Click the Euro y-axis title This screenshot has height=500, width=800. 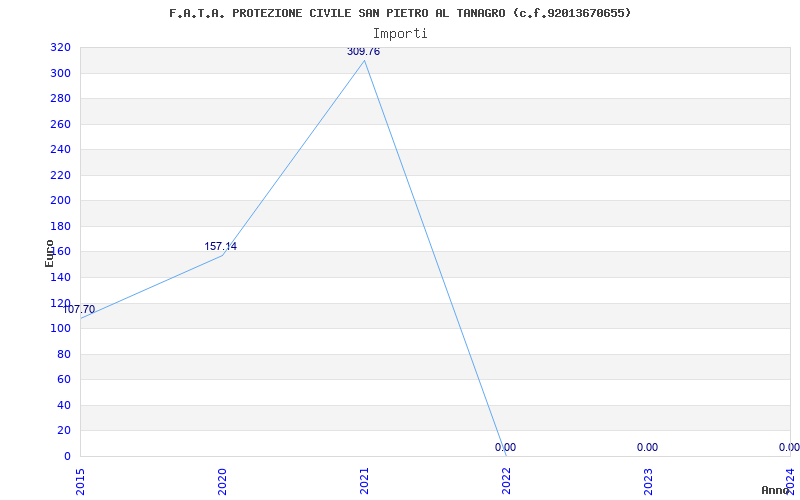tap(49, 253)
